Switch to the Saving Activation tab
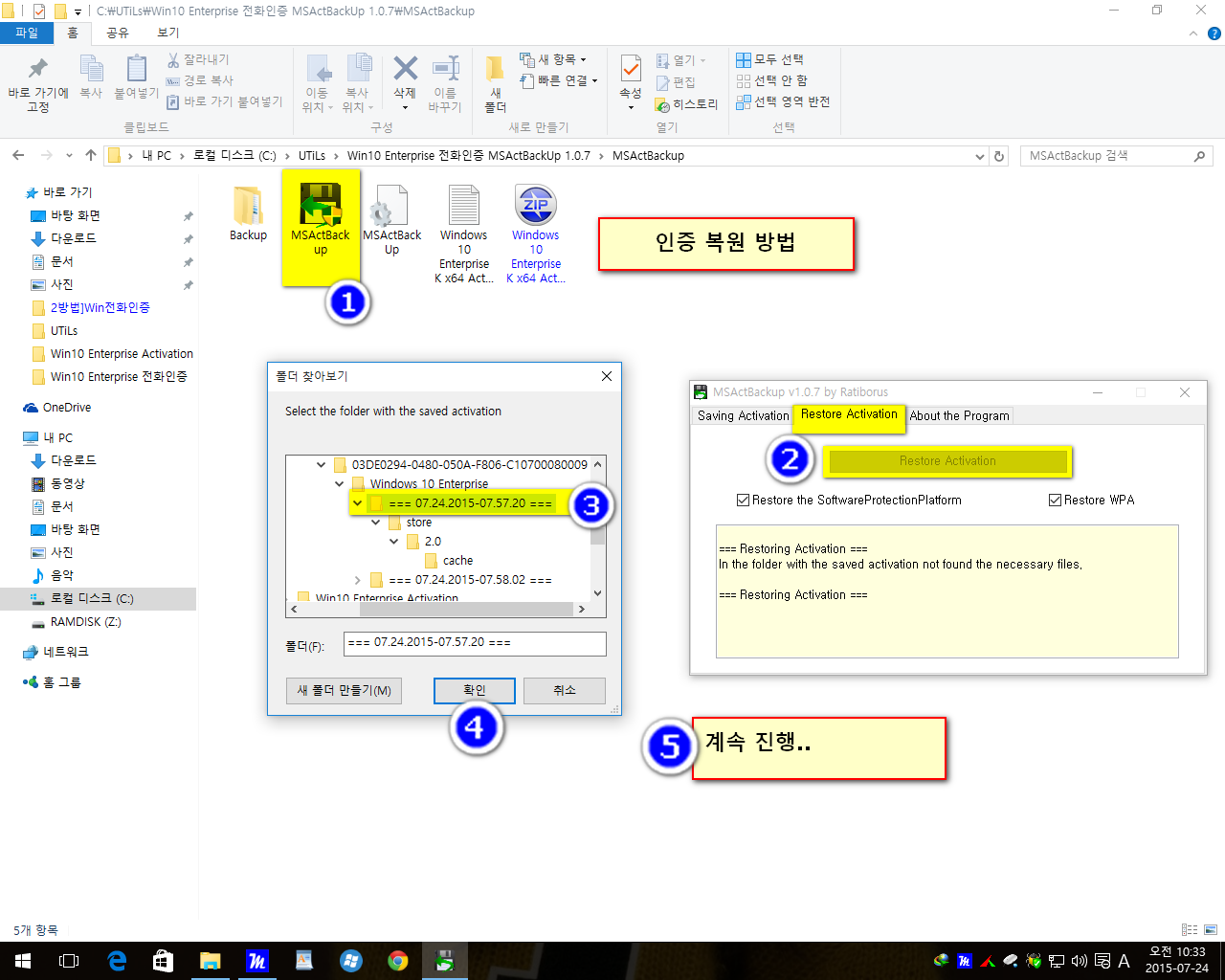This screenshot has height=980, width=1225. [x=743, y=415]
